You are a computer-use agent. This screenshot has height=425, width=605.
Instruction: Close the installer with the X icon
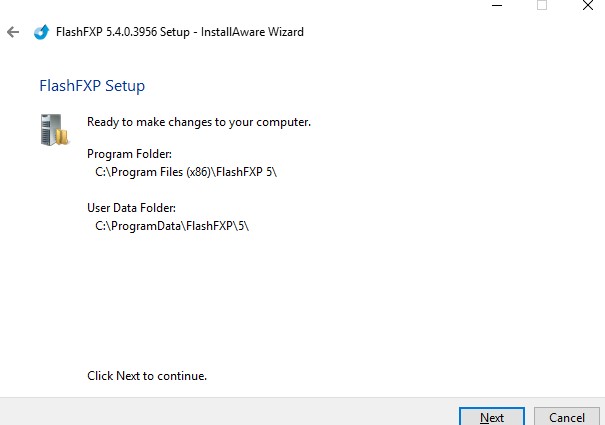click(588, 5)
